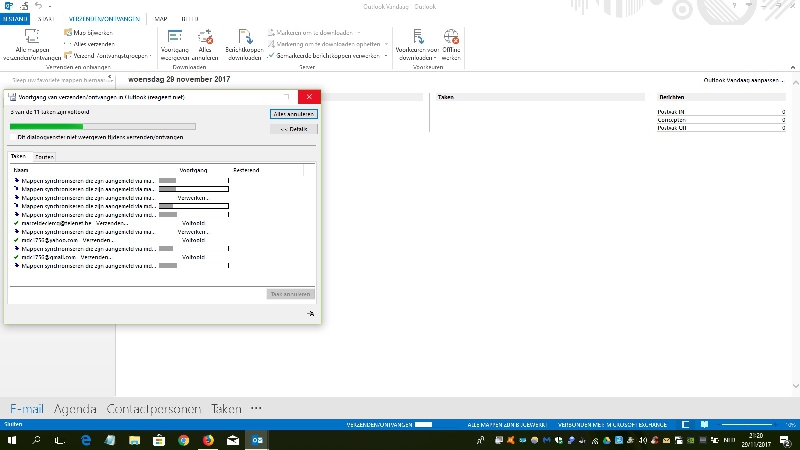Adjust the status bar zoom slider

747,424
